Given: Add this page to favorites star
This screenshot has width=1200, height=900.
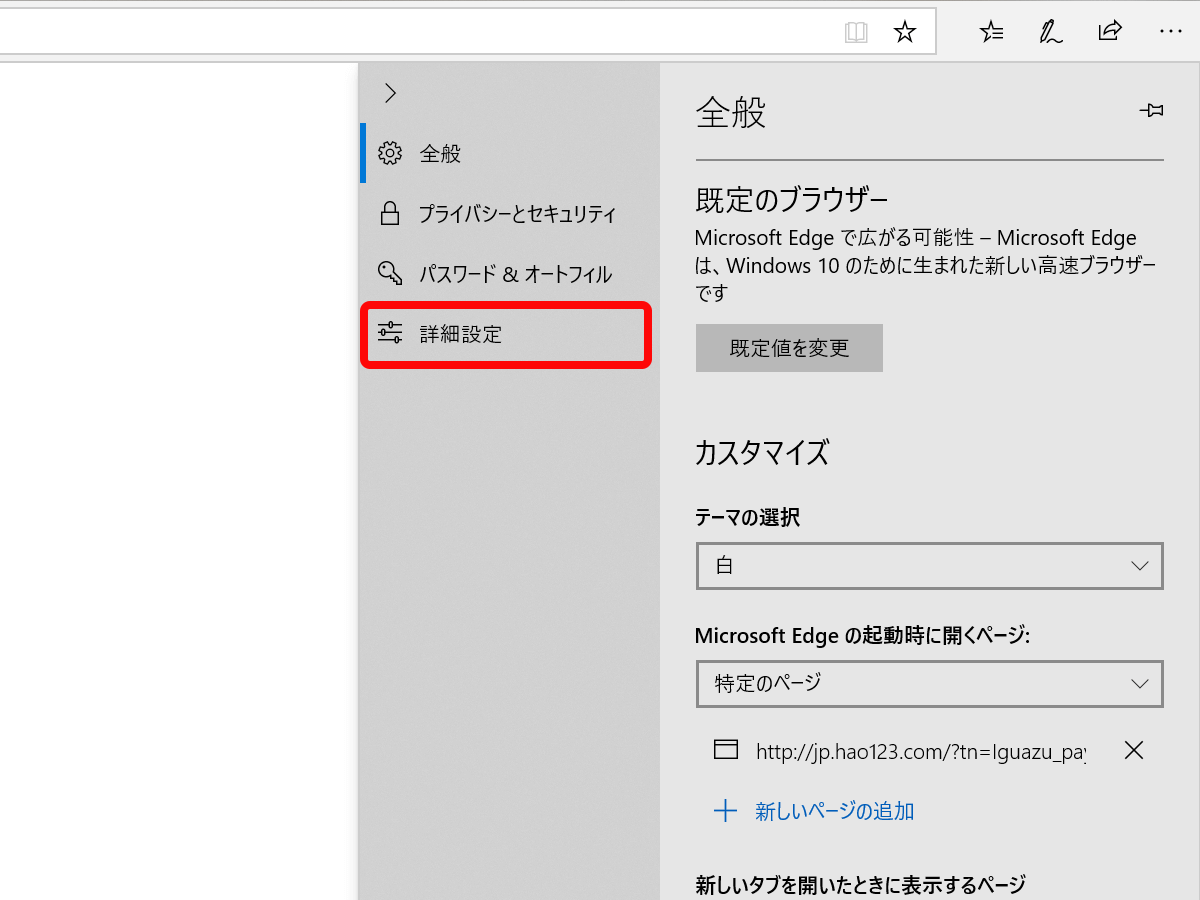Looking at the screenshot, I should 904,32.
